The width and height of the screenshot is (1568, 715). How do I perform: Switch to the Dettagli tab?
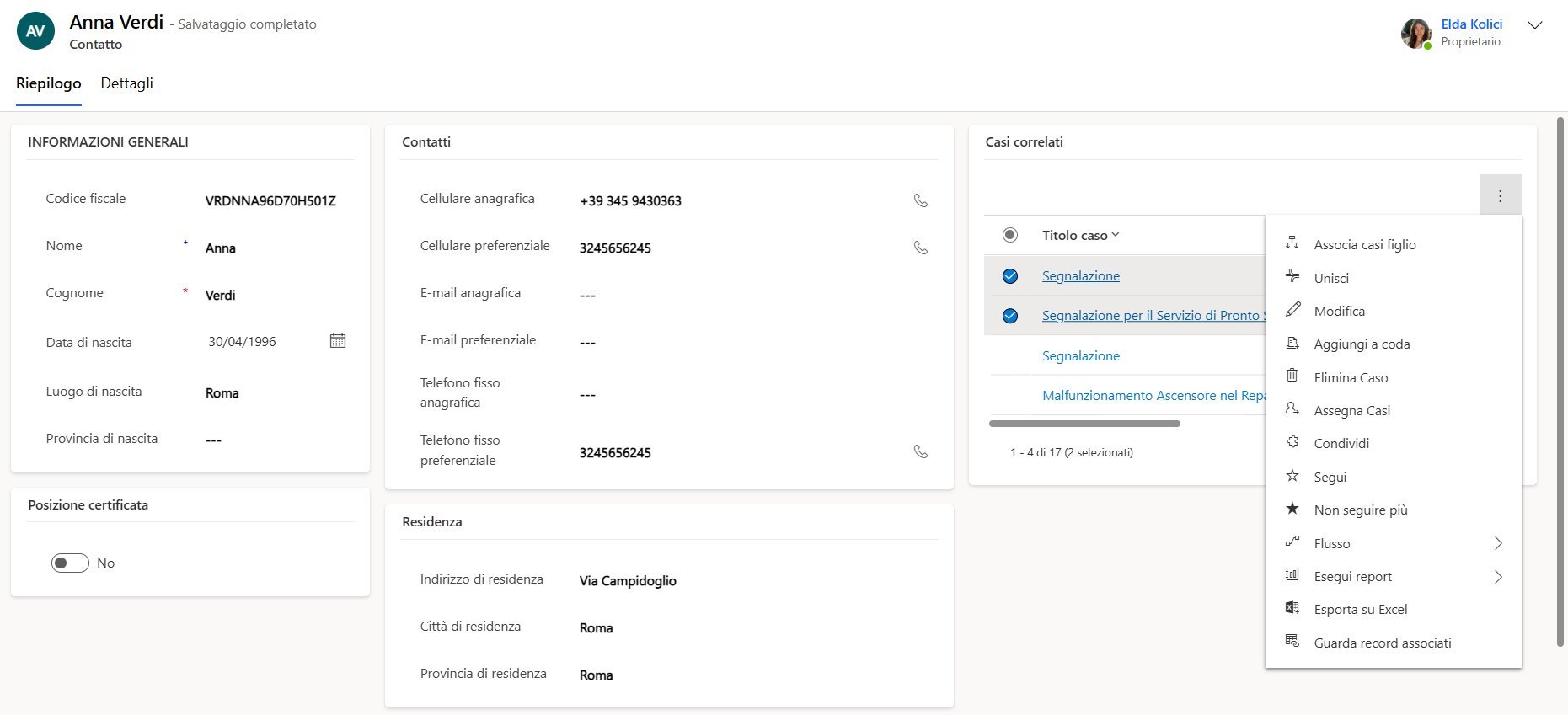[126, 83]
